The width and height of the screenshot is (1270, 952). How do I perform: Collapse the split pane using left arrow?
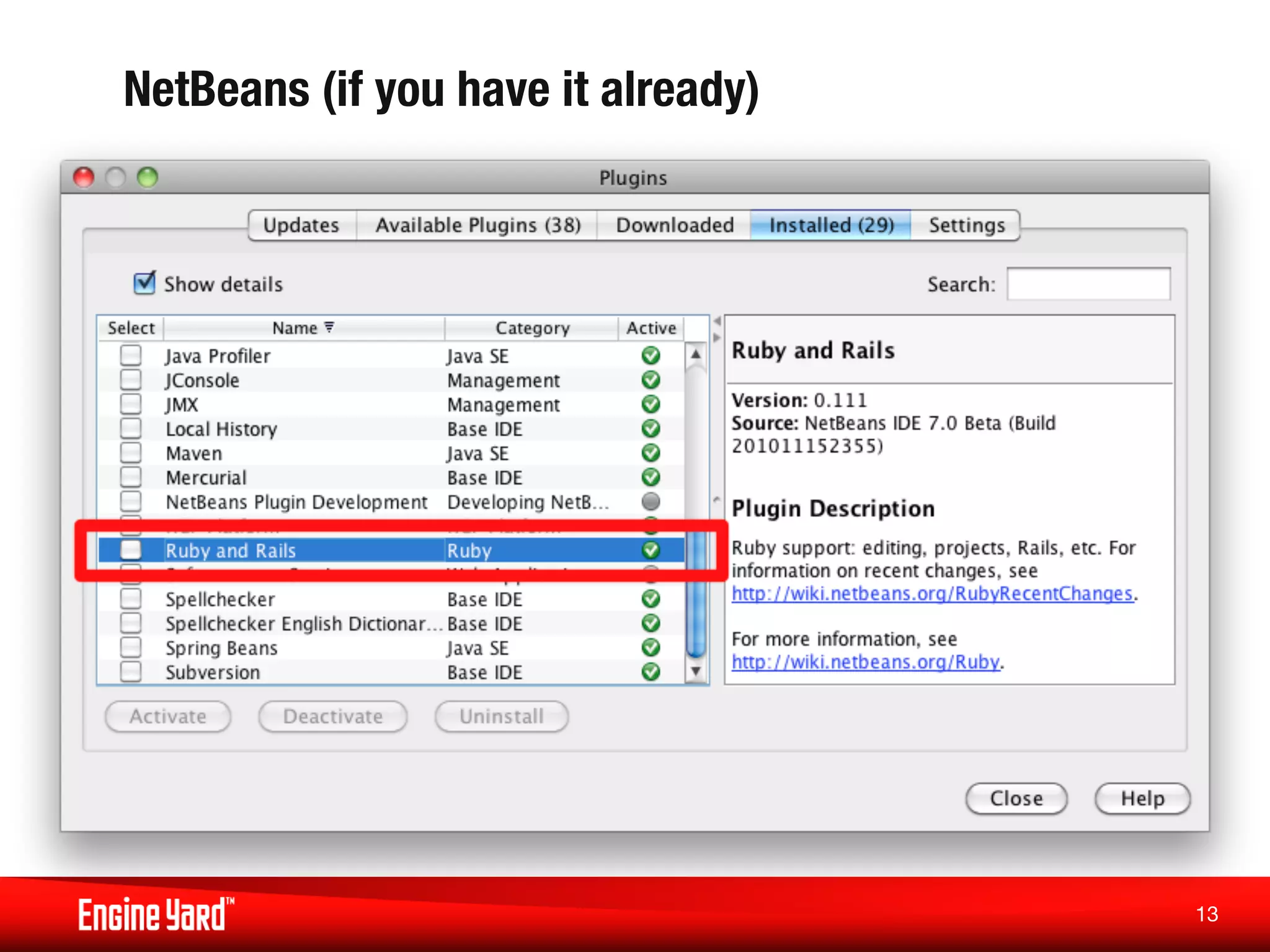[717, 321]
